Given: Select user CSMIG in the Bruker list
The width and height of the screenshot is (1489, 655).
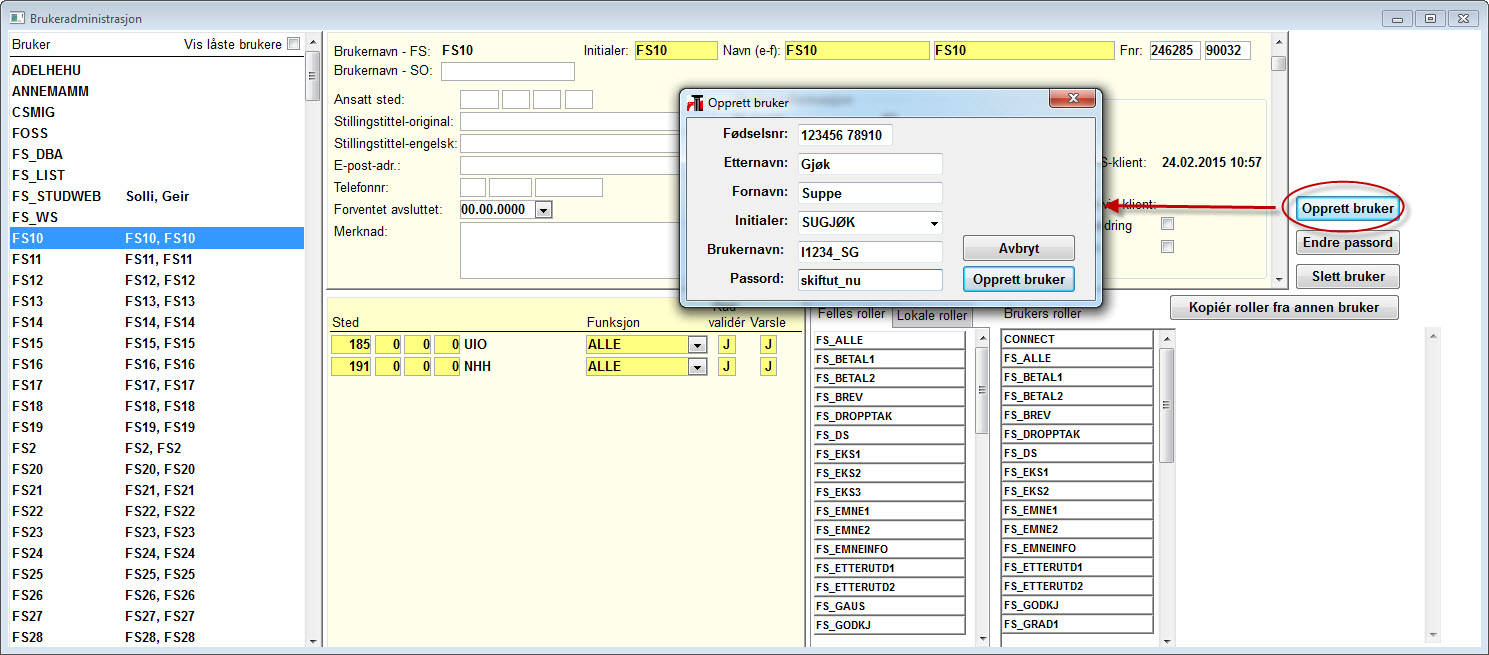Looking at the screenshot, I should point(157,112).
